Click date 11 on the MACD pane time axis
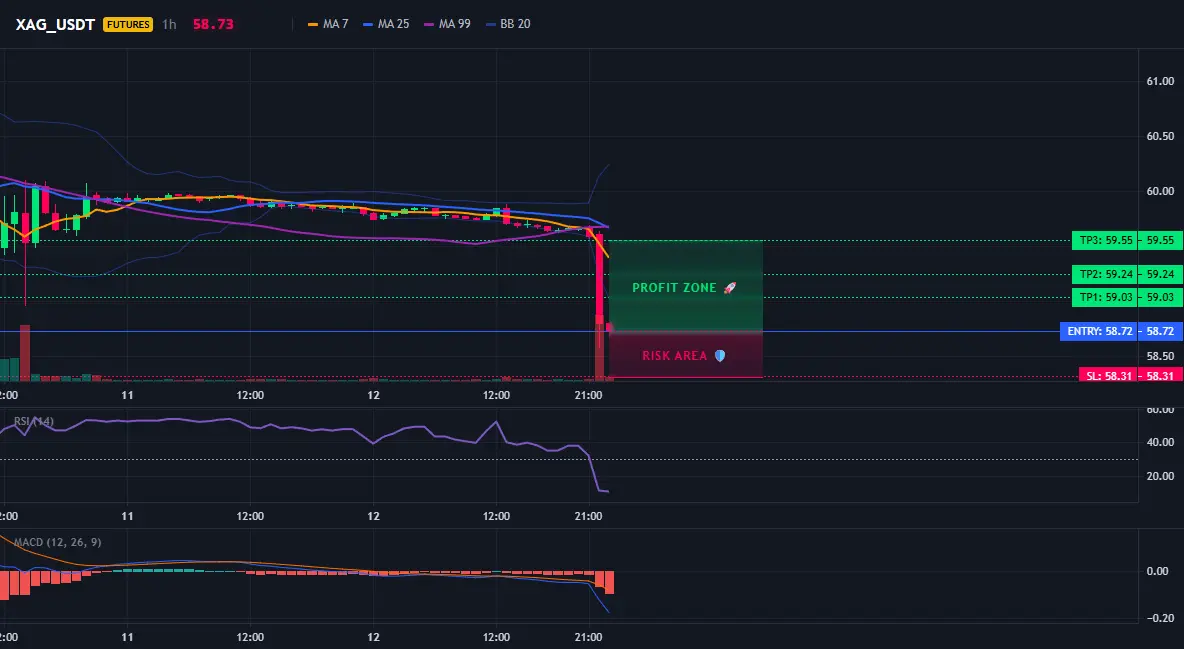Viewport: 1184px width, 649px height. pos(127,637)
